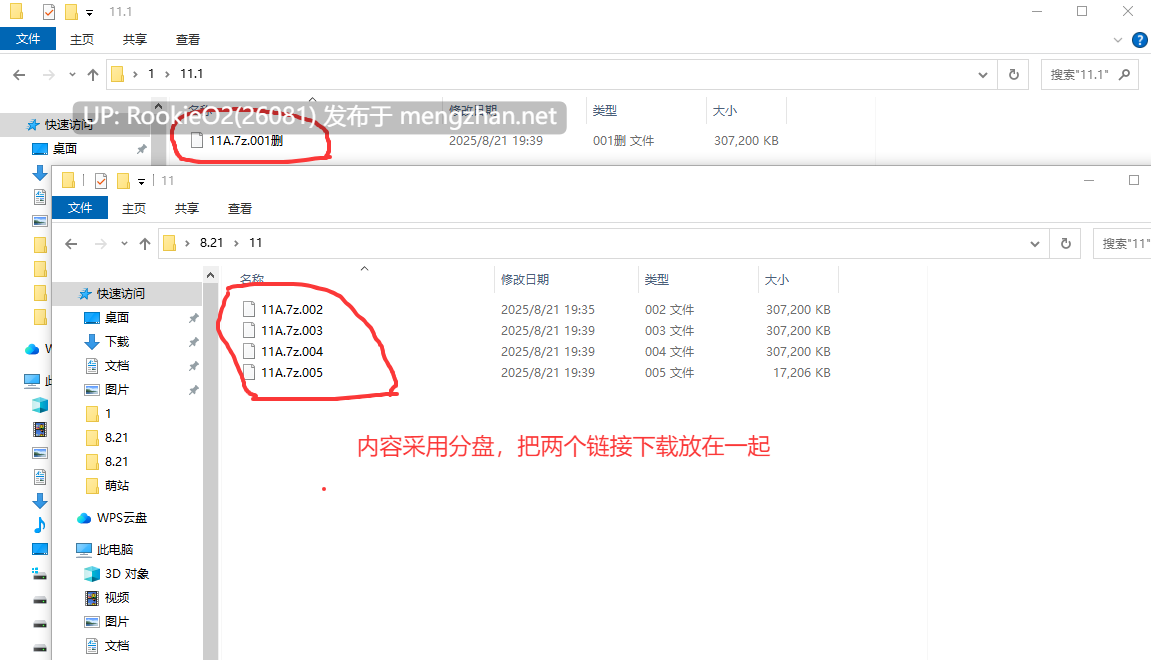This screenshot has width=1151, height=660.
Task: Open the 共享 tab in the 11.1 window
Action: [134, 40]
